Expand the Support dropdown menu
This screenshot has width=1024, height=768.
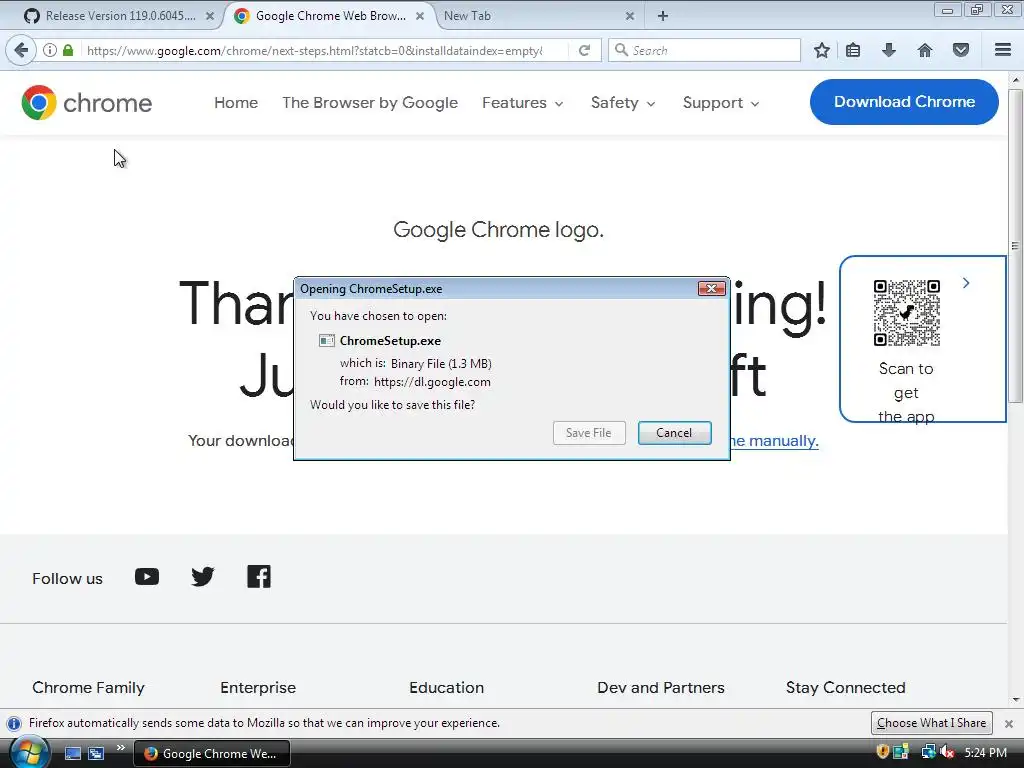(721, 103)
